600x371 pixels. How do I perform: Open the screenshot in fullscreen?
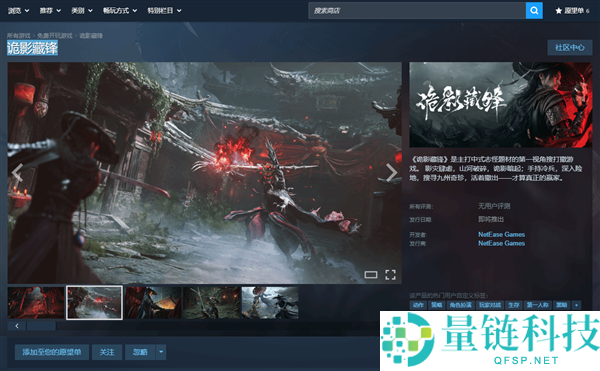tap(390, 275)
